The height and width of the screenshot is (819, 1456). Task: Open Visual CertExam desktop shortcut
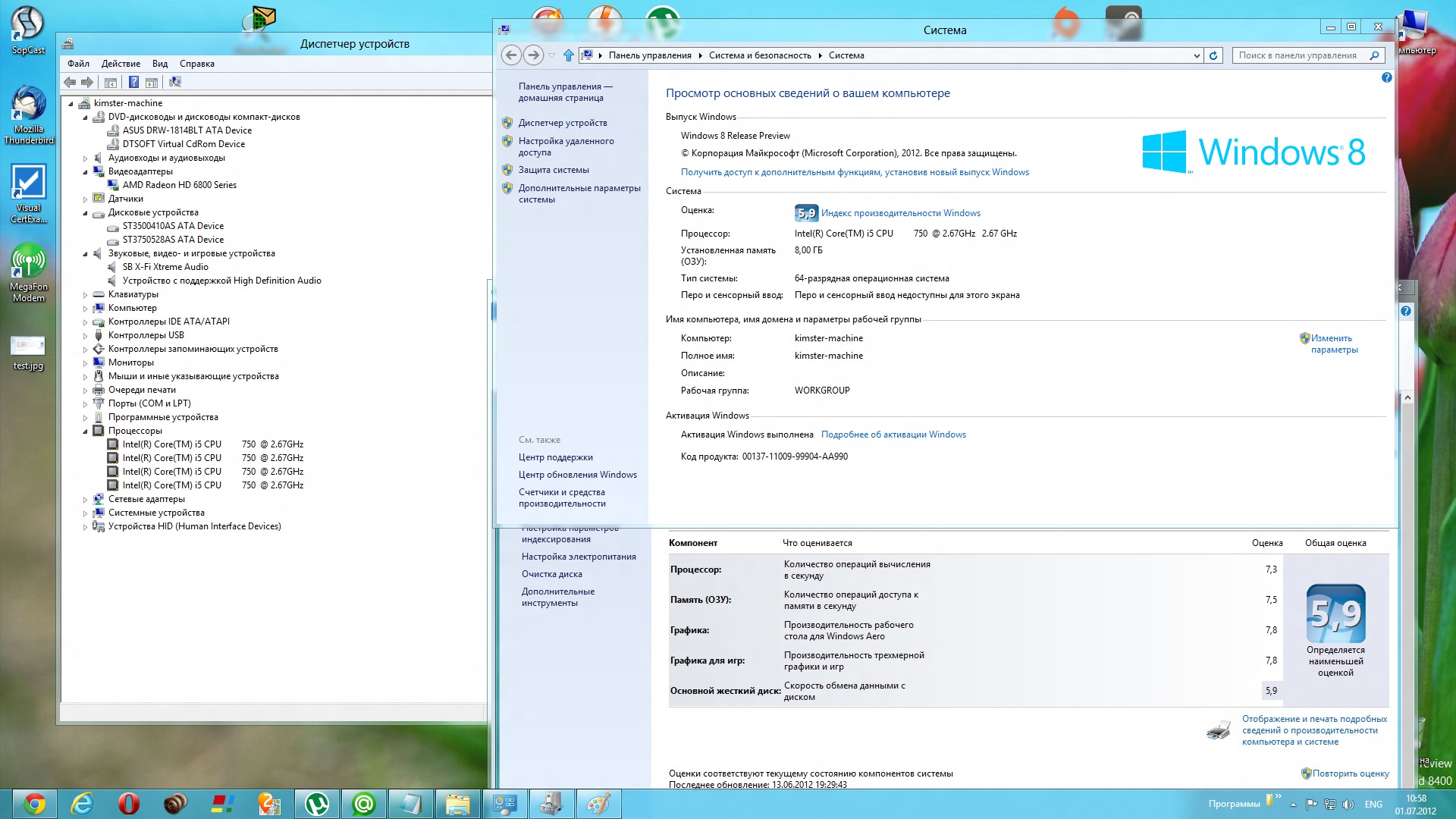tap(28, 193)
